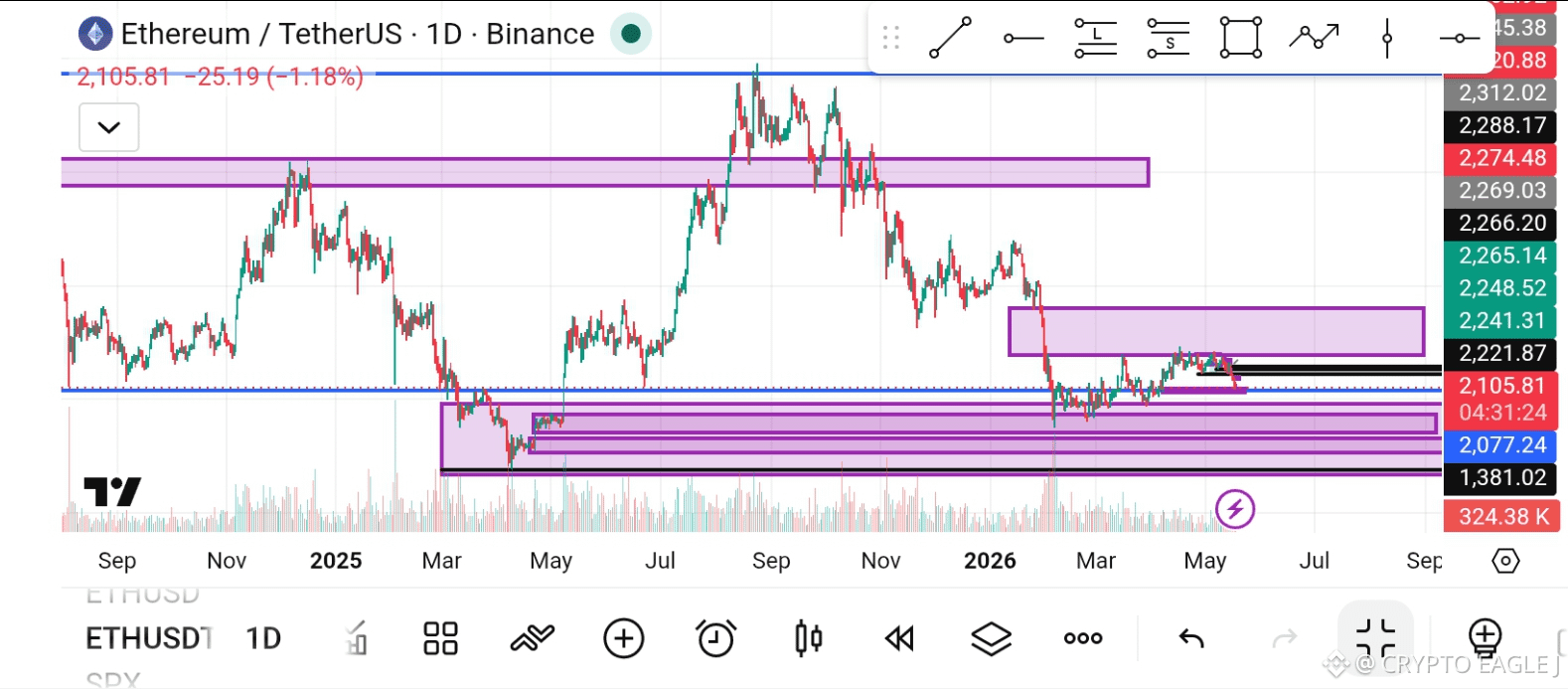Screen dimensions: 1568x689
Task: Change the candlestick chart type
Action: [x=808, y=638]
